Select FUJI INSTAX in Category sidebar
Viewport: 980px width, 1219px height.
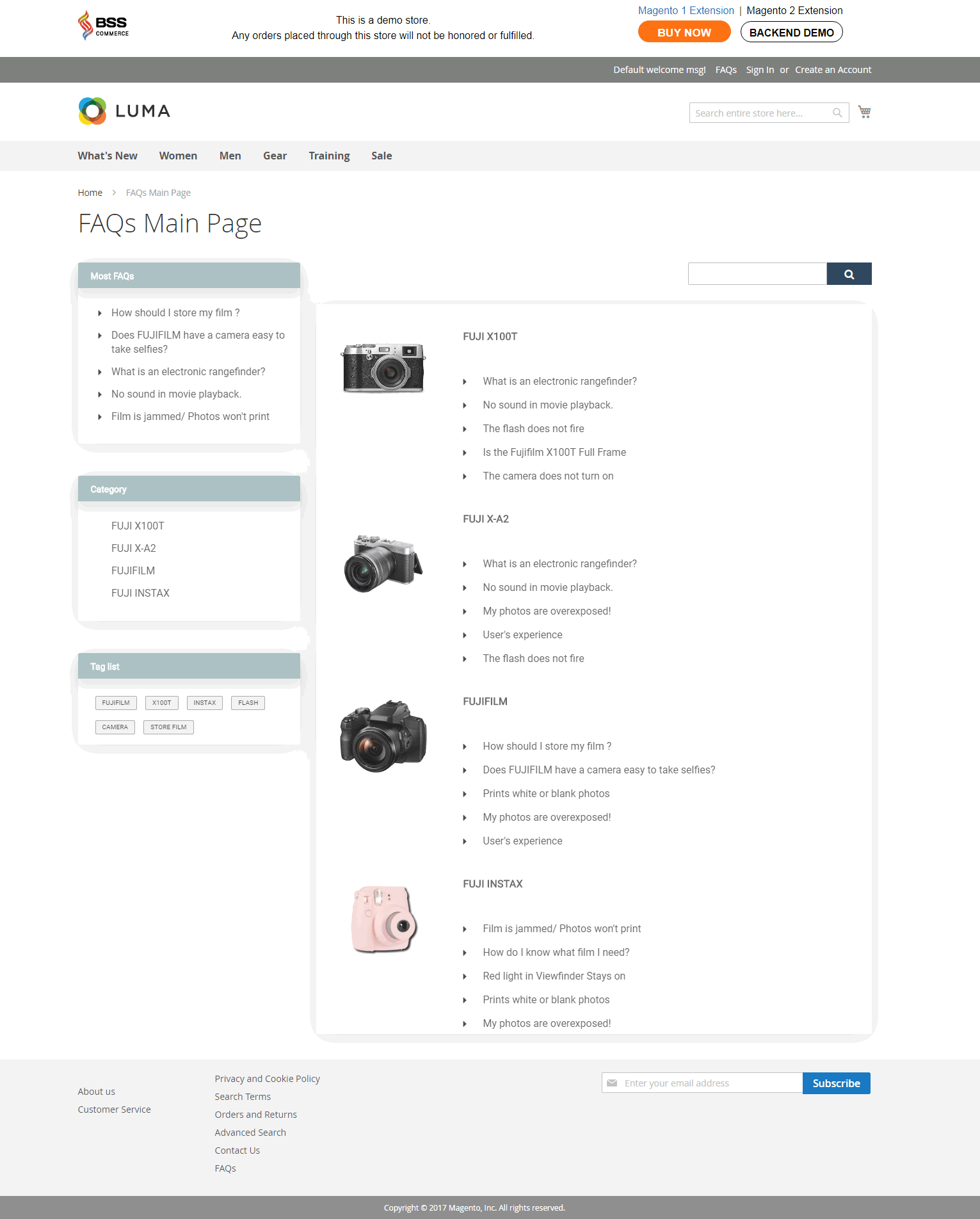[140, 593]
